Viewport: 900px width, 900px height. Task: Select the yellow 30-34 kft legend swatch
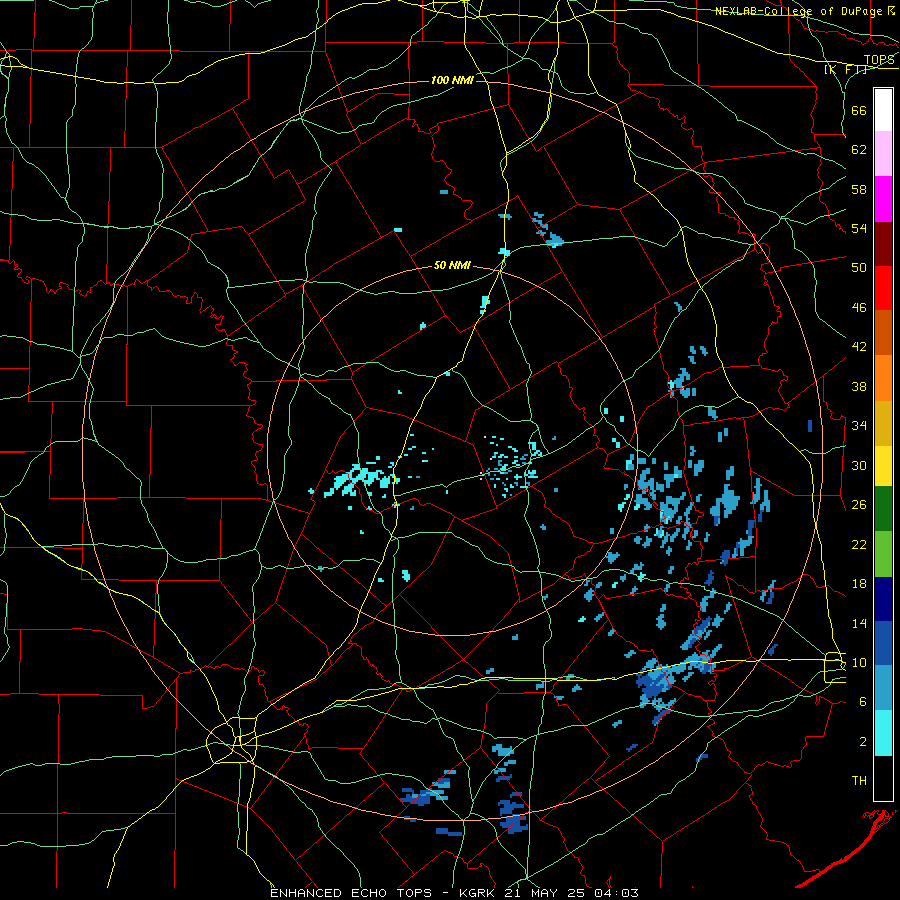[x=883, y=466]
